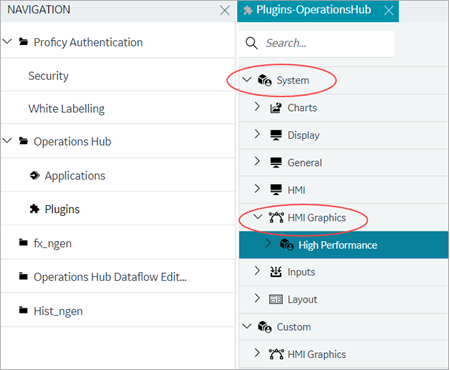The height and width of the screenshot is (370, 450).
Task: Click the Layout label
Action: 302,299
